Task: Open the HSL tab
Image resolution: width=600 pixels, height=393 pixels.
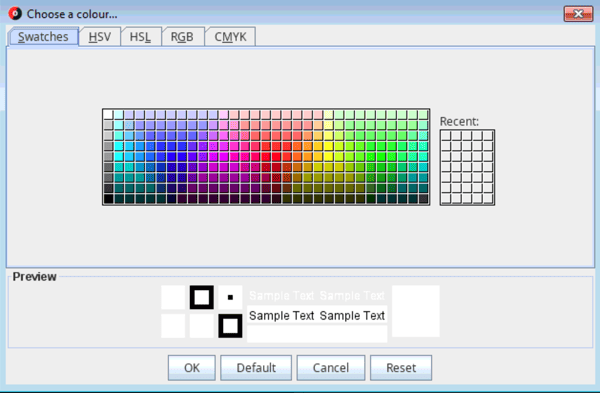Action: pos(140,37)
